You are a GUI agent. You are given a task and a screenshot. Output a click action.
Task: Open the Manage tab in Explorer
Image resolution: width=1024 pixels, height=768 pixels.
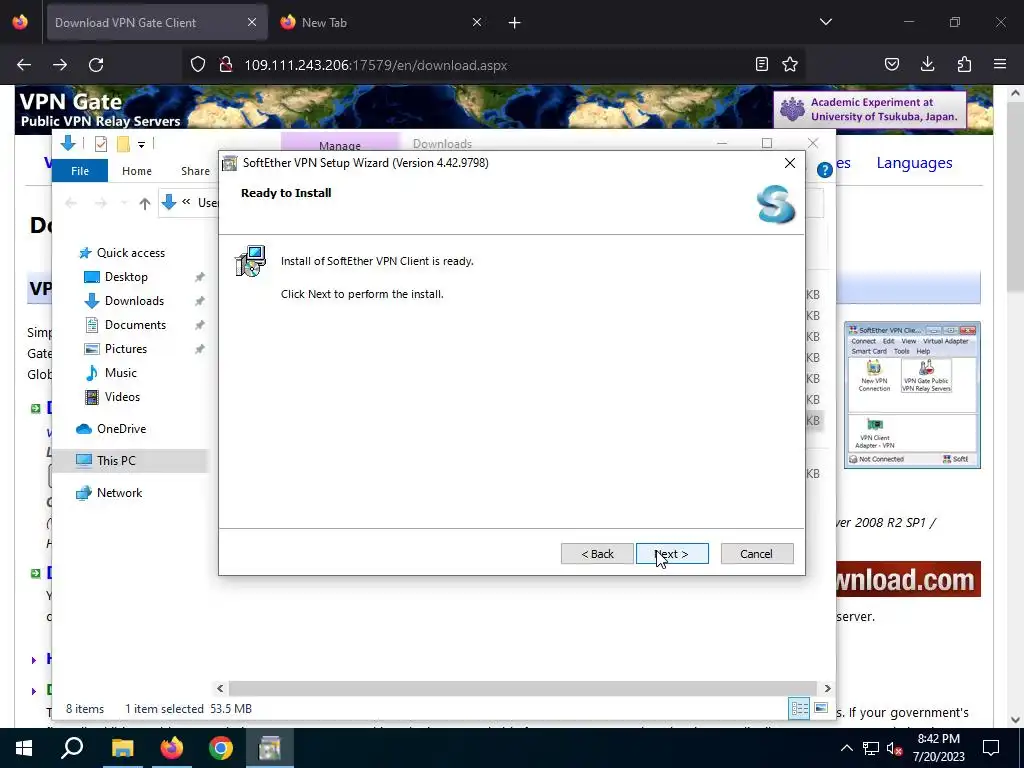(340, 144)
